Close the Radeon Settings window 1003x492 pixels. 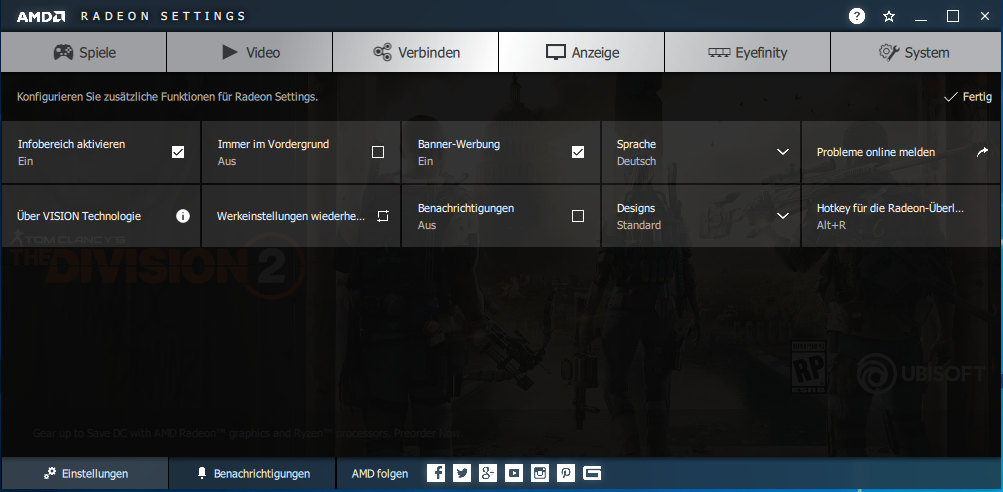pos(985,17)
